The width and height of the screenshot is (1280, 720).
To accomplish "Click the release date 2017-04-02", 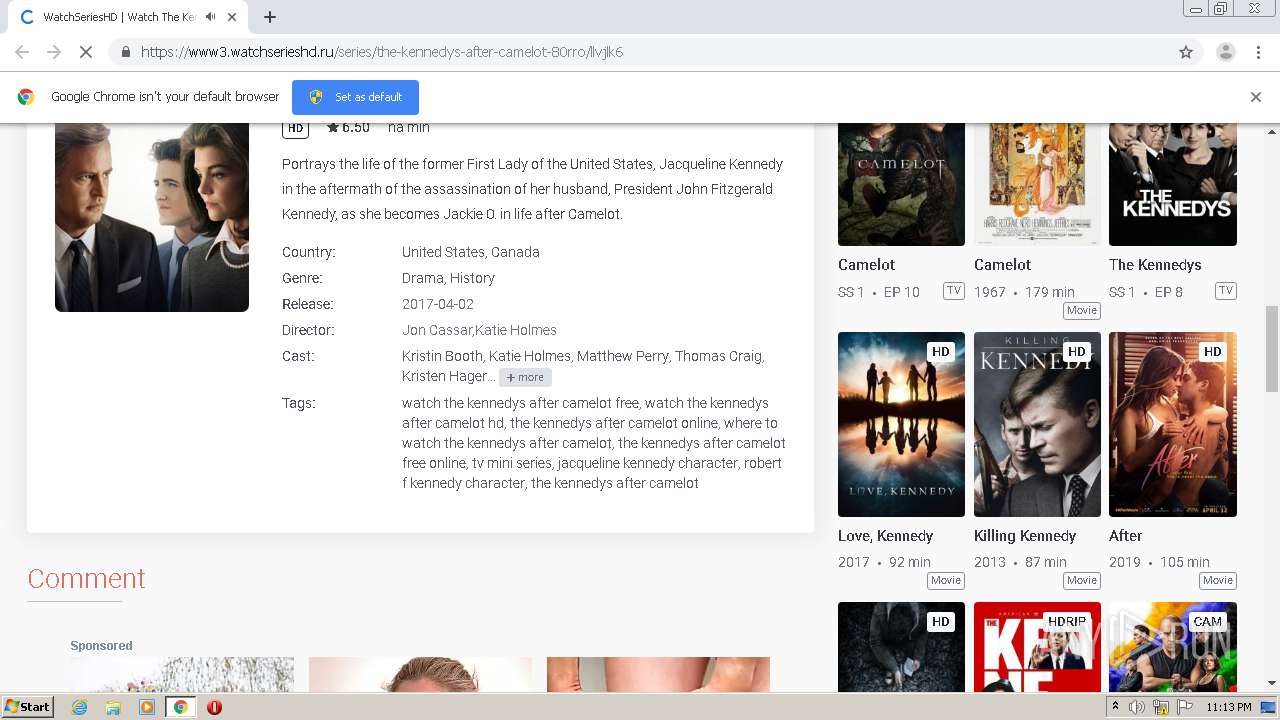I will [438, 304].
